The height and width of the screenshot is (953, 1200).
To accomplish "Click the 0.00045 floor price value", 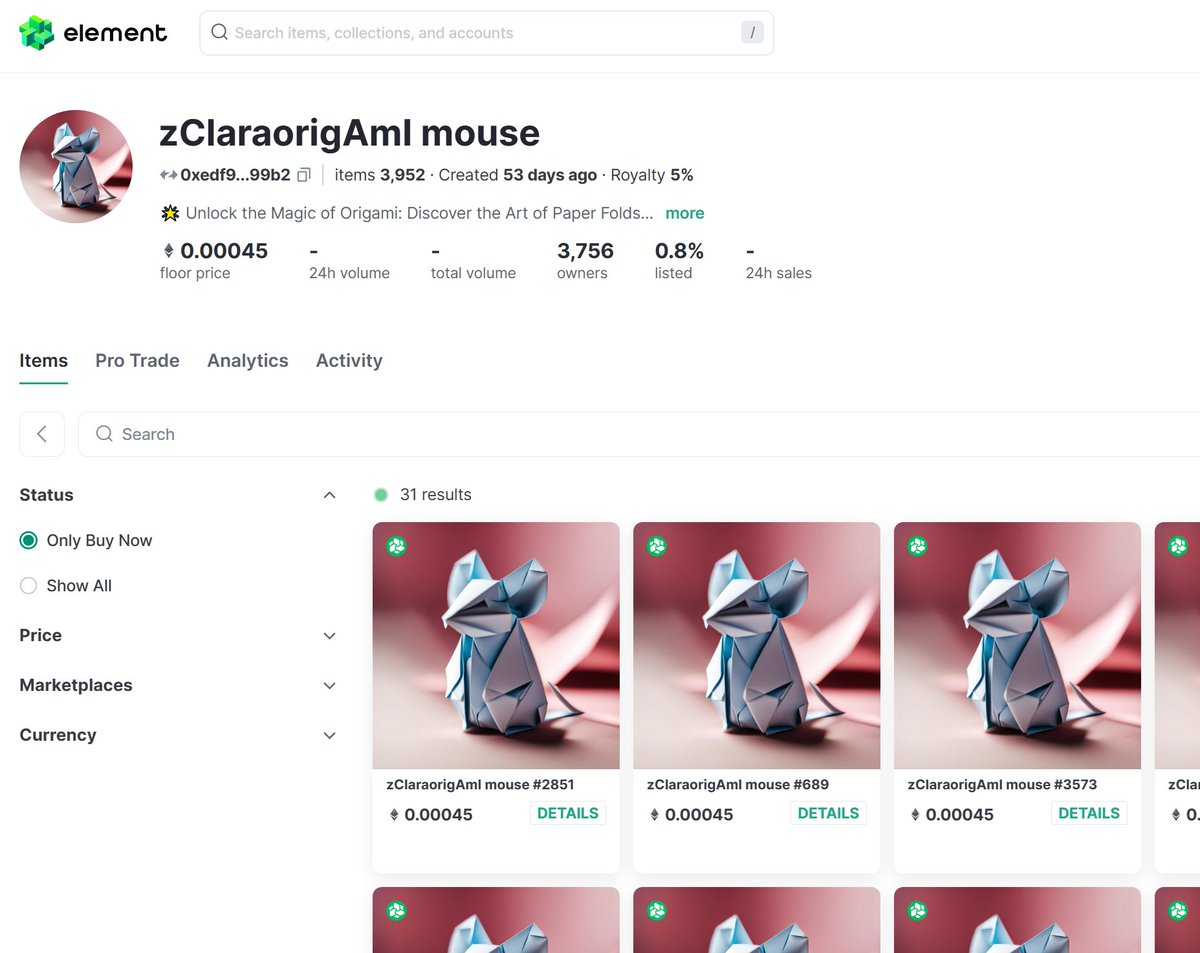I will [x=224, y=251].
